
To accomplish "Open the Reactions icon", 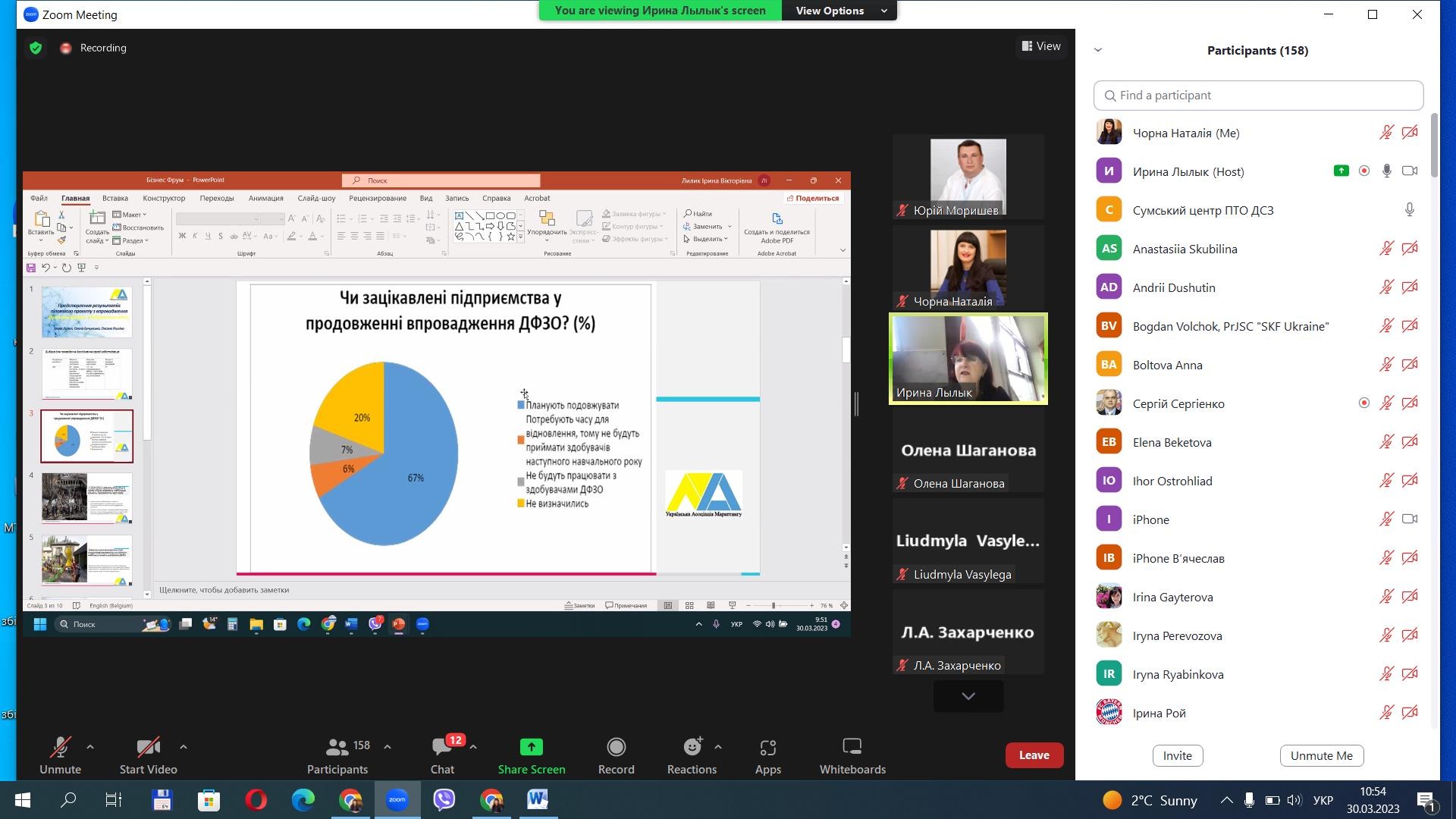I will (692, 748).
